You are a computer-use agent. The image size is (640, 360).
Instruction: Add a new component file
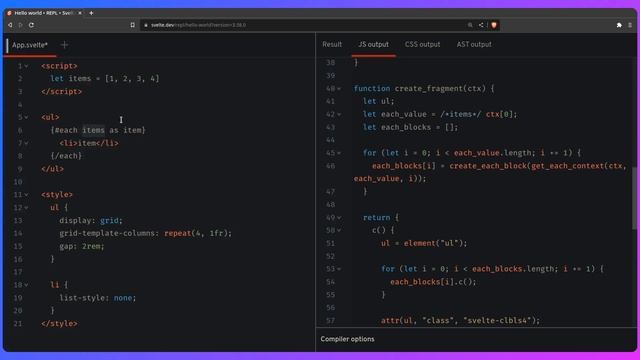pos(64,45)
